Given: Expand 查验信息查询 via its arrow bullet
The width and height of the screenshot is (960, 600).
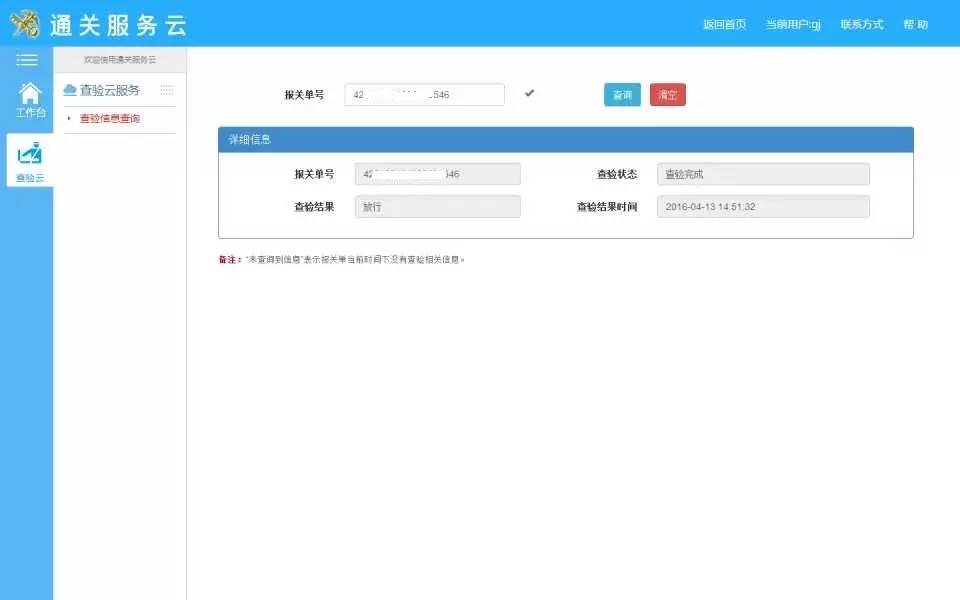Looking at the screenshot, I should coord(68,117).
